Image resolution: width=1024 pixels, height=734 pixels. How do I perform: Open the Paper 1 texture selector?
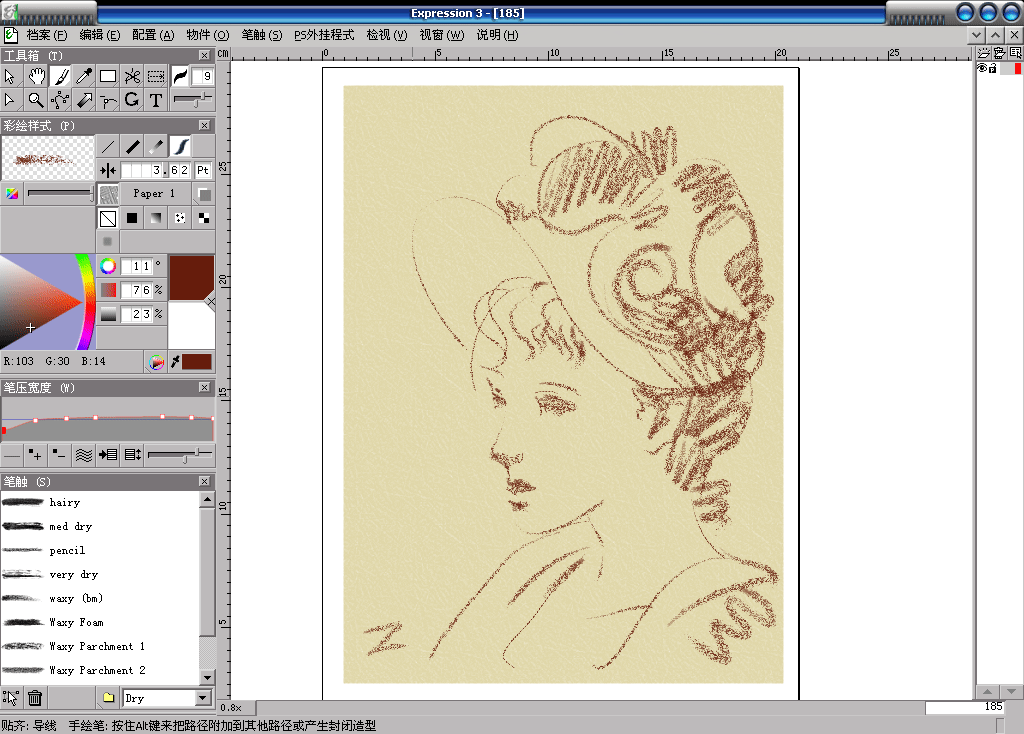point(155,193)
